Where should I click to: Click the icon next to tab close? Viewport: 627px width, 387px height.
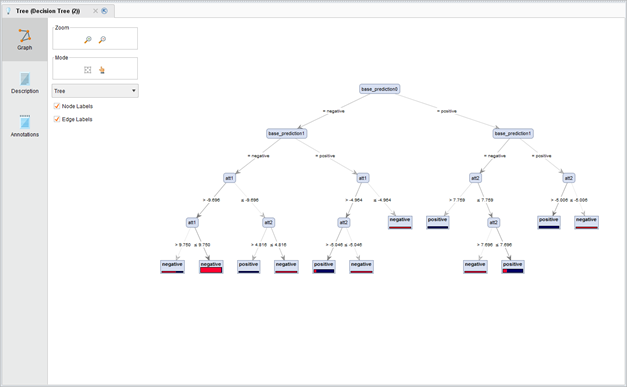pos(104,11)
